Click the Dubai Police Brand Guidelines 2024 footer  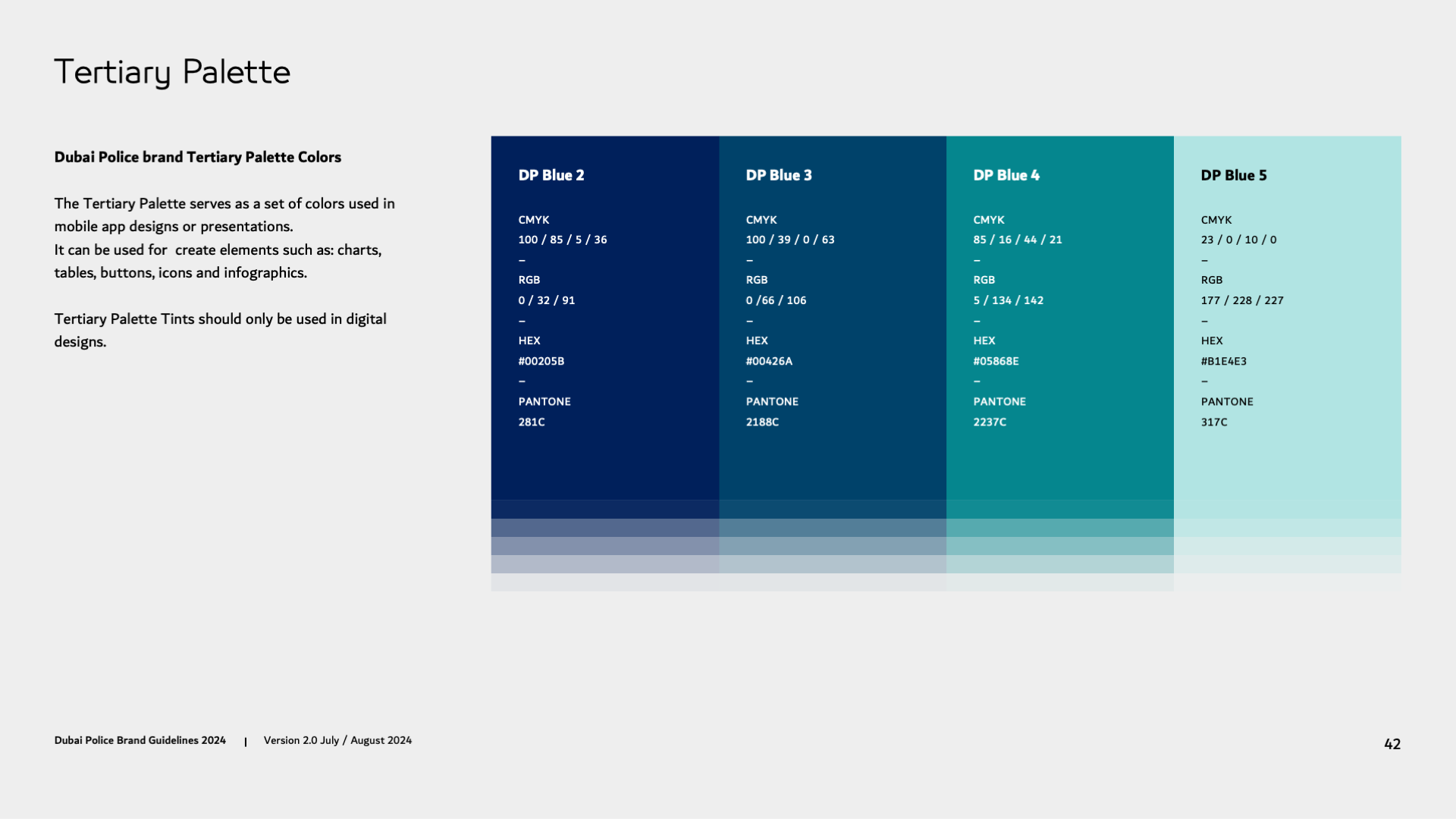point(140,740)
